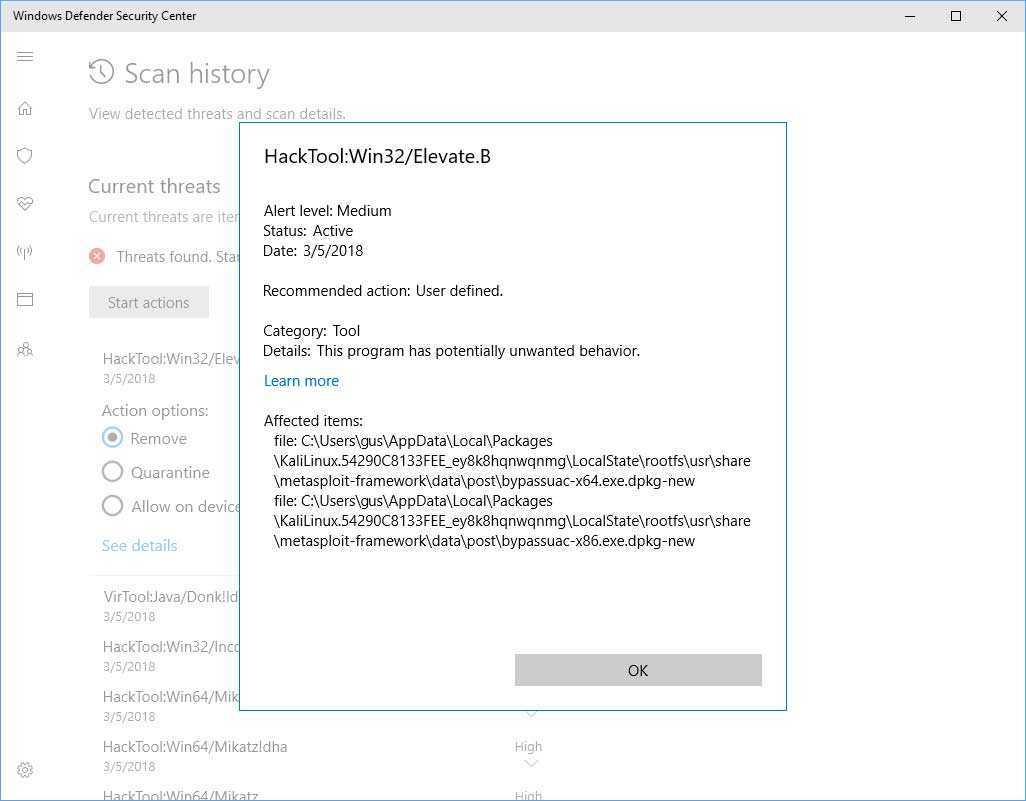Click the Scan history page title
1026x801 pixels.
(x=197, y=73)
